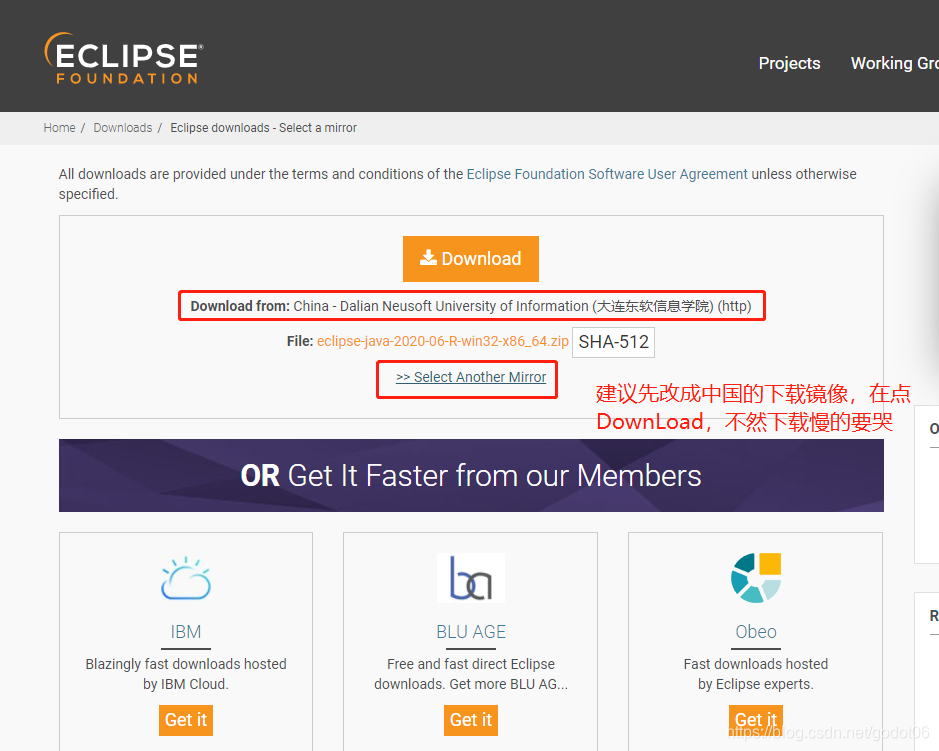Go to Home breadcrumb
This screenshot has width=939, height=751.
59,128
